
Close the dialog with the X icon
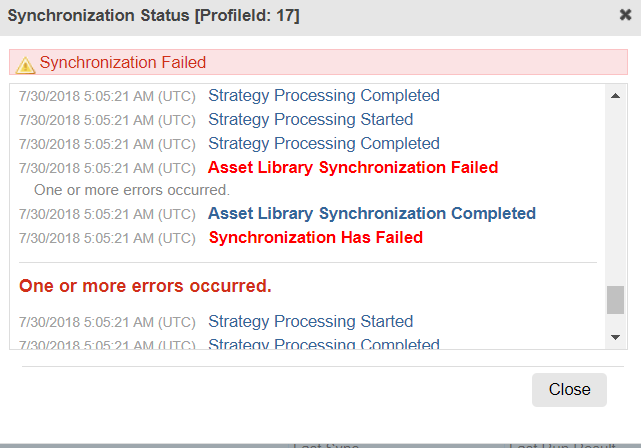click(x=625, y=15)
